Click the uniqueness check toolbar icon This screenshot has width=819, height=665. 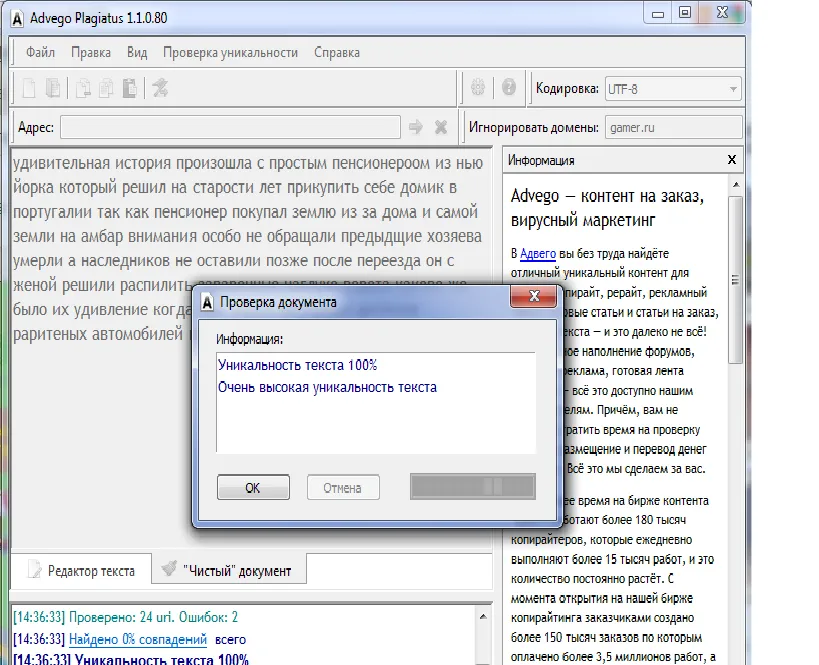pyautogui.click(x=160, y=88)
